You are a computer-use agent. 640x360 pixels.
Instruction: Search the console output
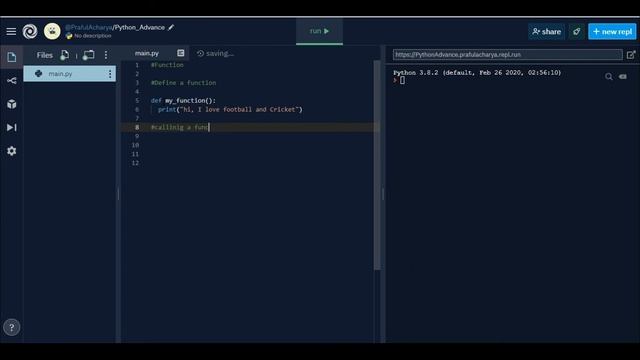pos(609,77)
